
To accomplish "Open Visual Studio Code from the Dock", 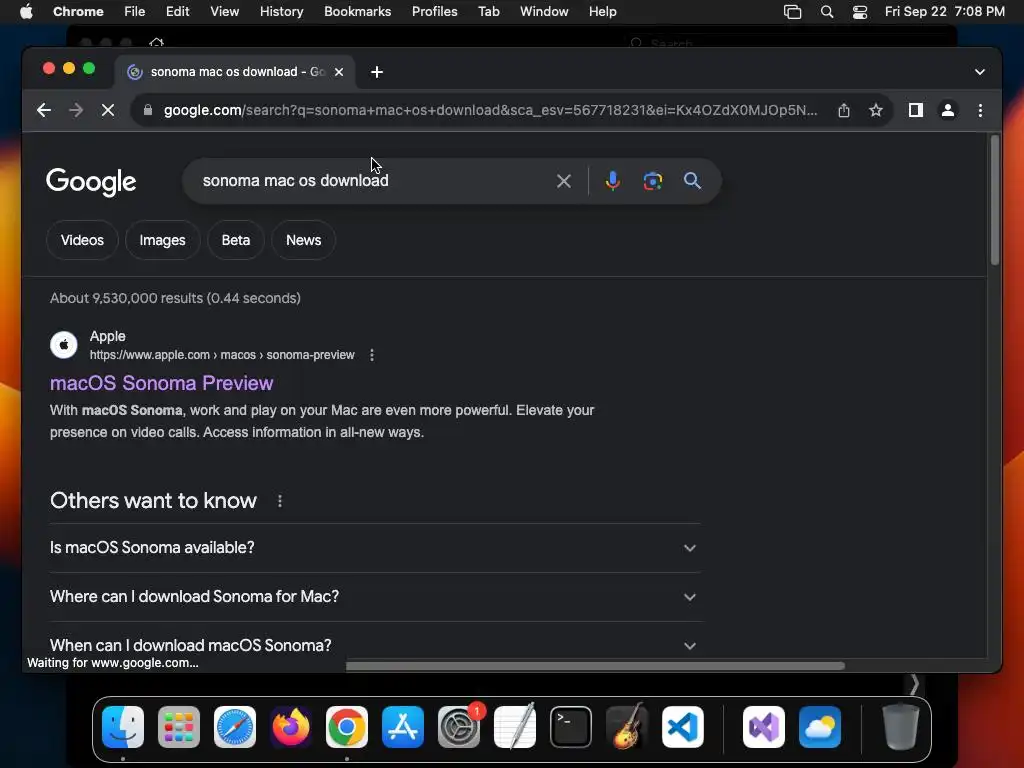I will [683, 727].
